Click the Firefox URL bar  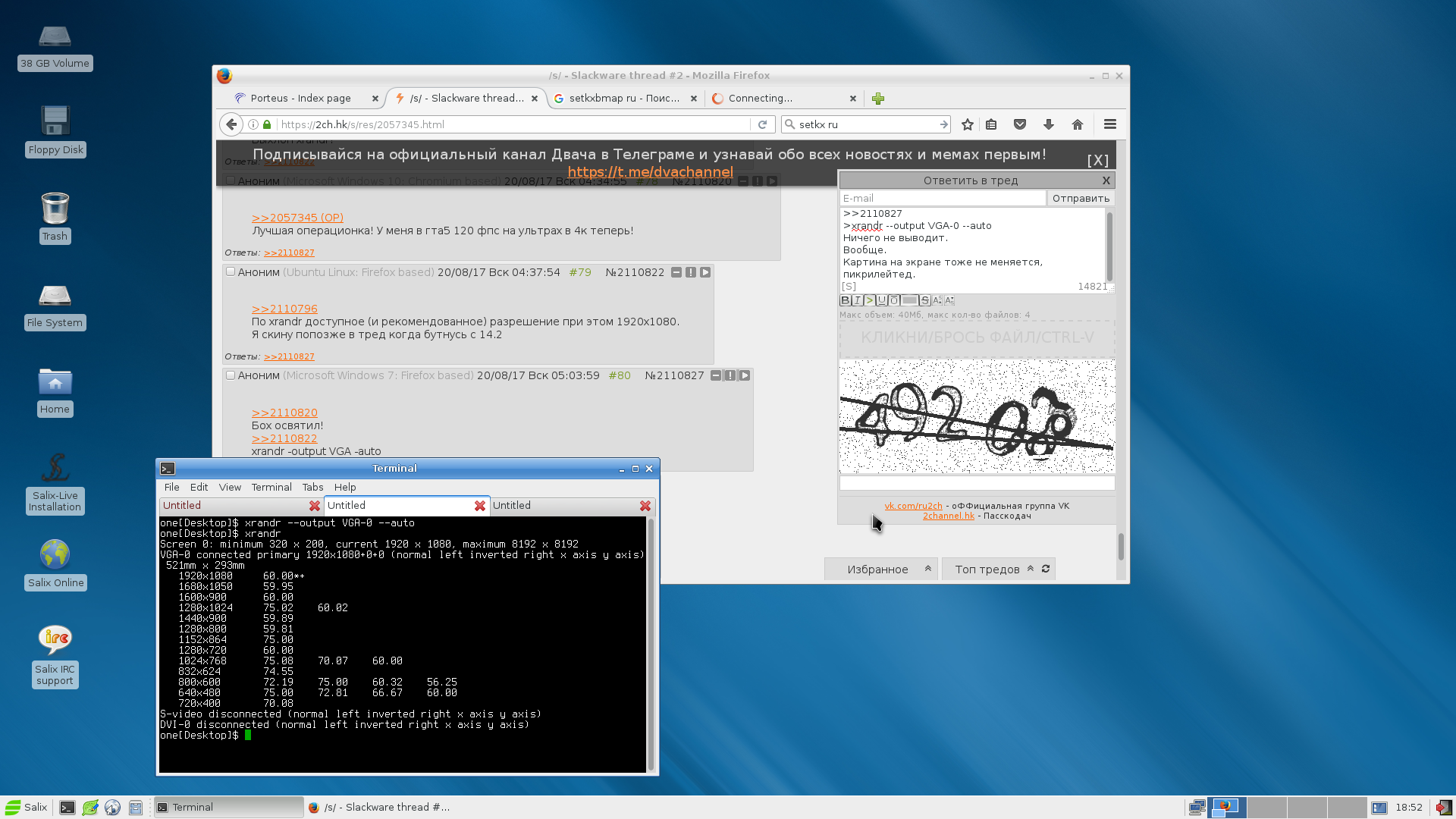pos(513,124)
